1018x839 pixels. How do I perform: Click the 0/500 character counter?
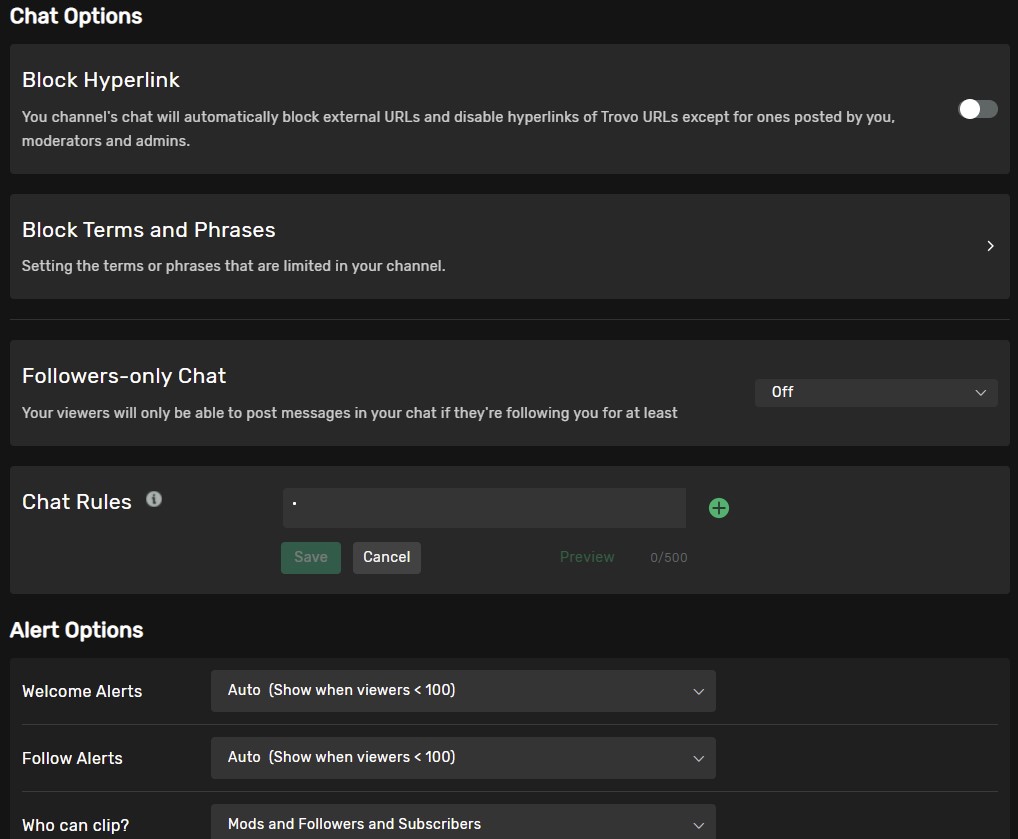coord(668,558)
